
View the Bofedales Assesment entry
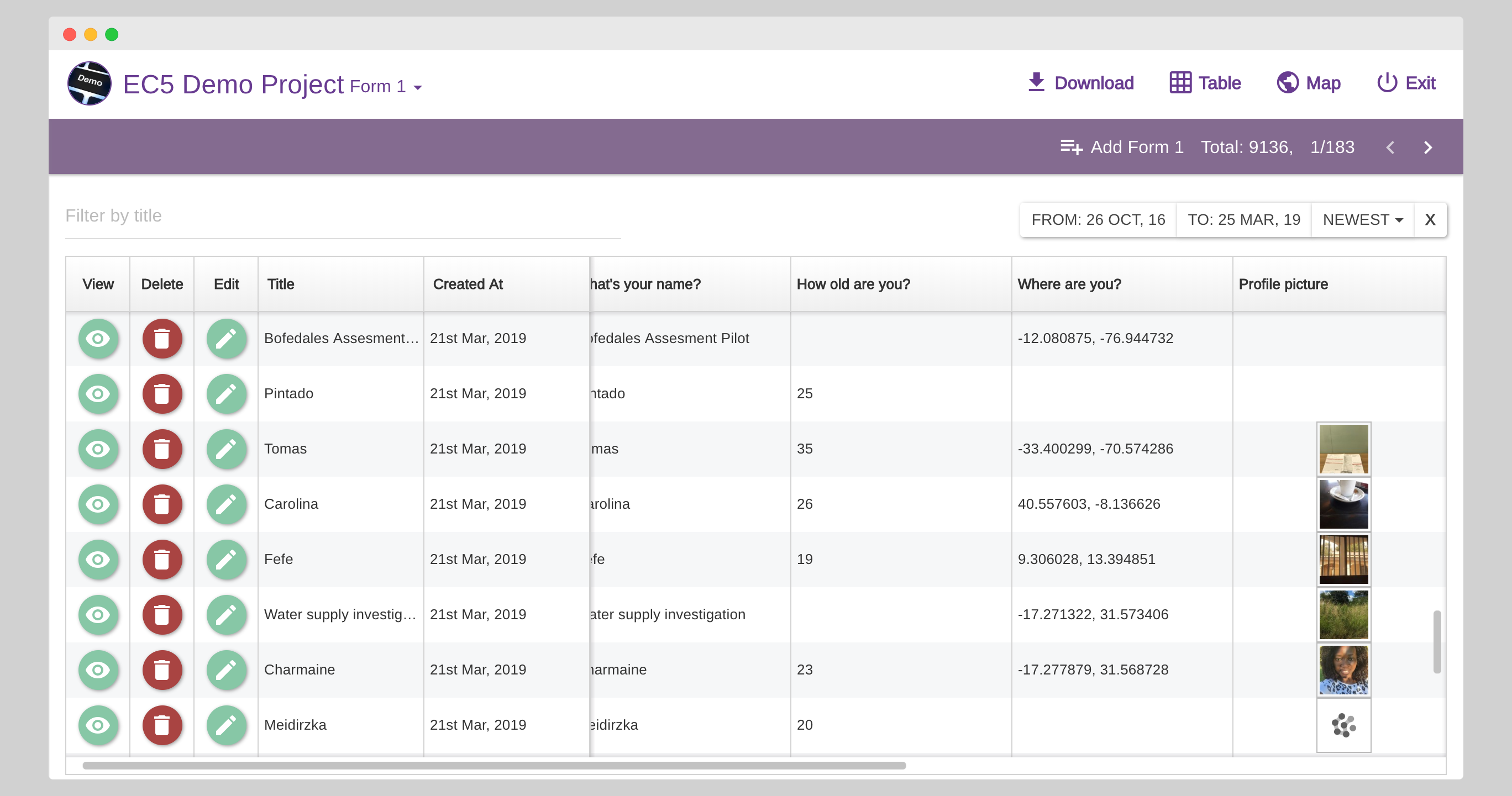point(98,339)
